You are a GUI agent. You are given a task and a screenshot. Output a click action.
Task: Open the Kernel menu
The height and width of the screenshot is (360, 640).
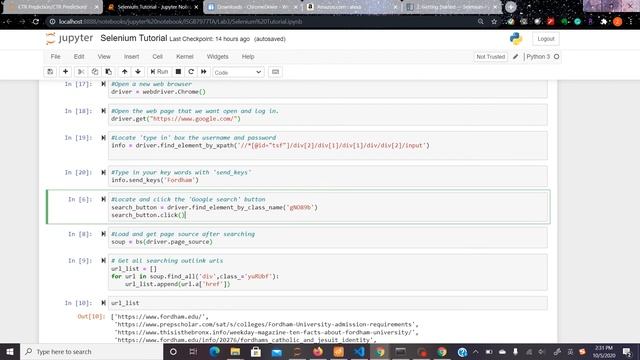184,57
